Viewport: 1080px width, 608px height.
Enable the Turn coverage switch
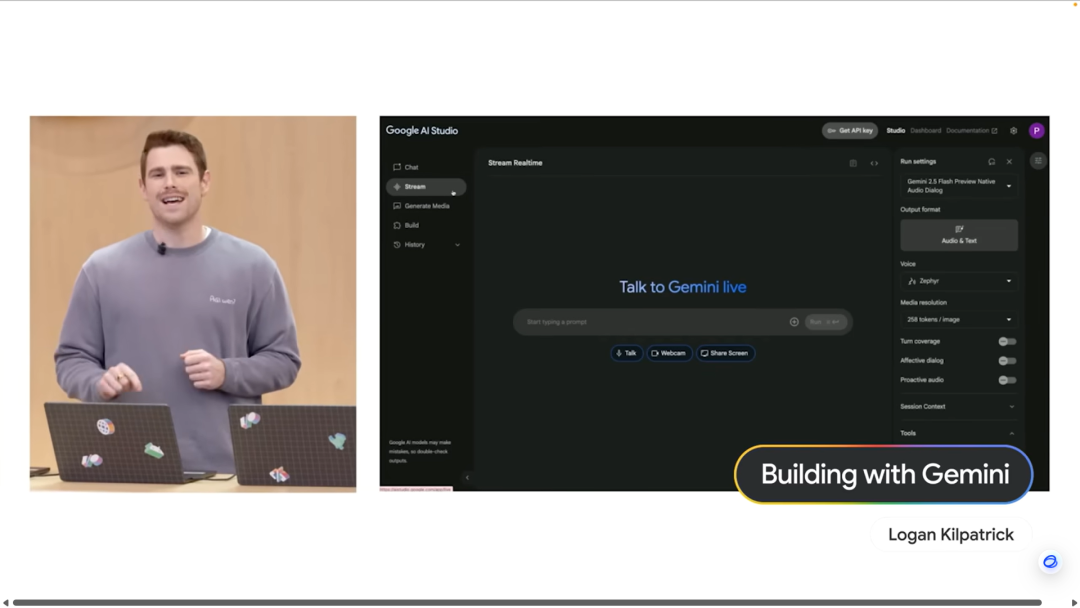click(x=1007, y=342)
